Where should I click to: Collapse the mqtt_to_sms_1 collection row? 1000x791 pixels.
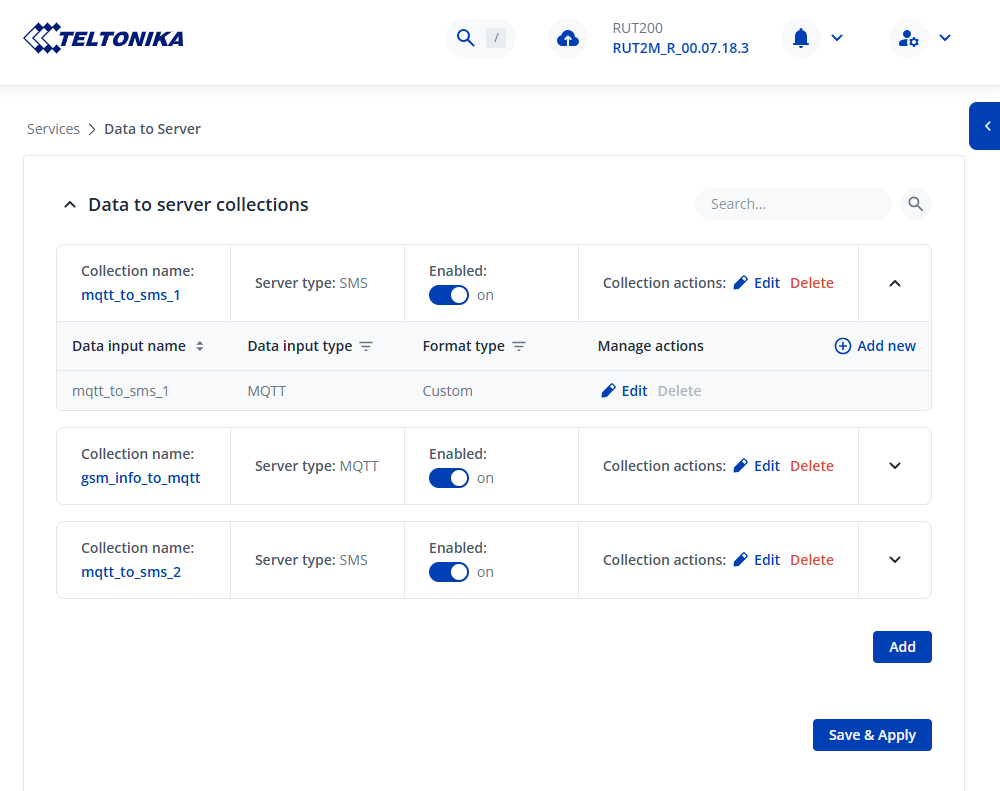coord(895,283)
